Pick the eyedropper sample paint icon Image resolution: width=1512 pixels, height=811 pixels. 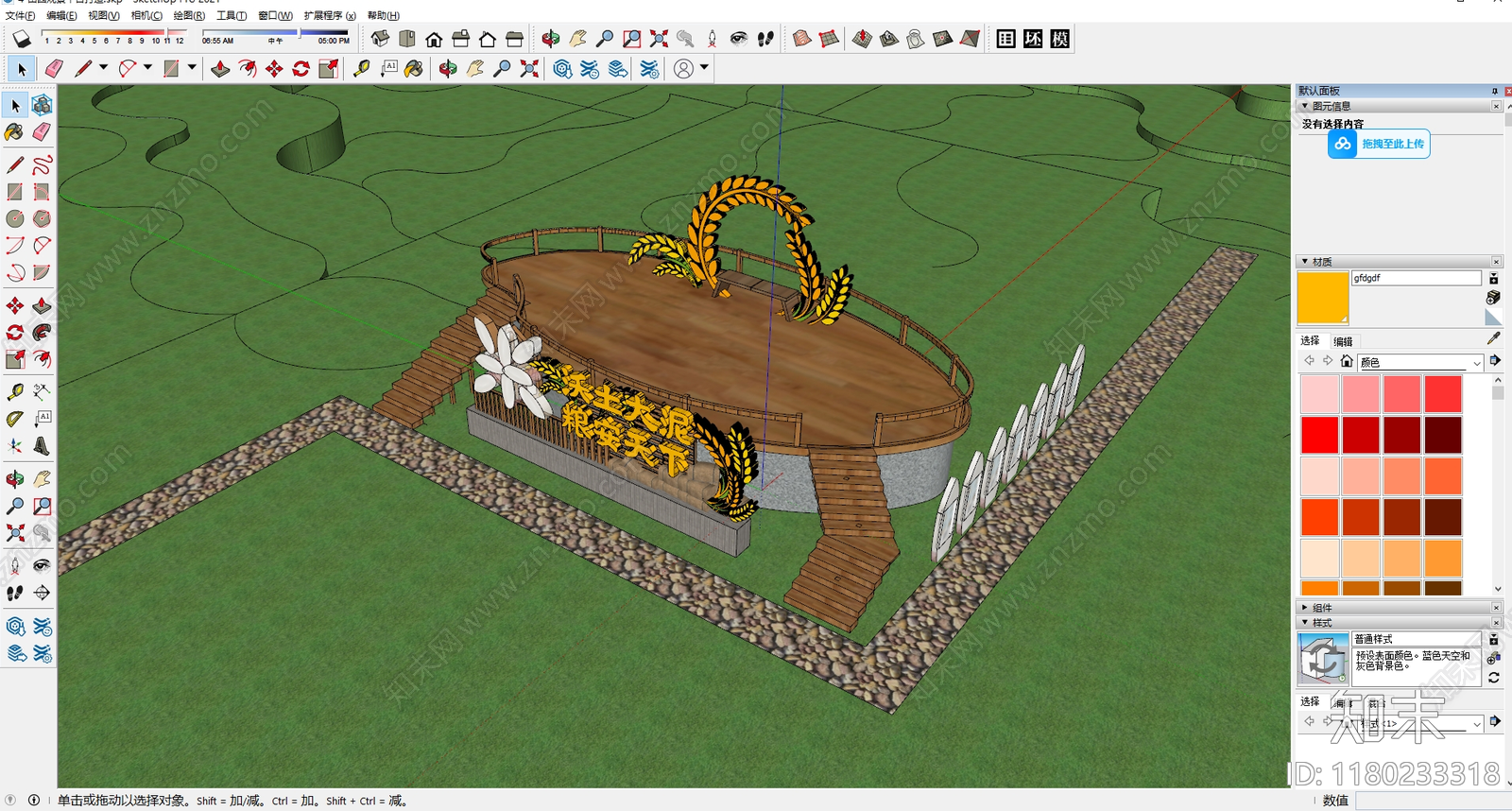[x=1493, y=338]
